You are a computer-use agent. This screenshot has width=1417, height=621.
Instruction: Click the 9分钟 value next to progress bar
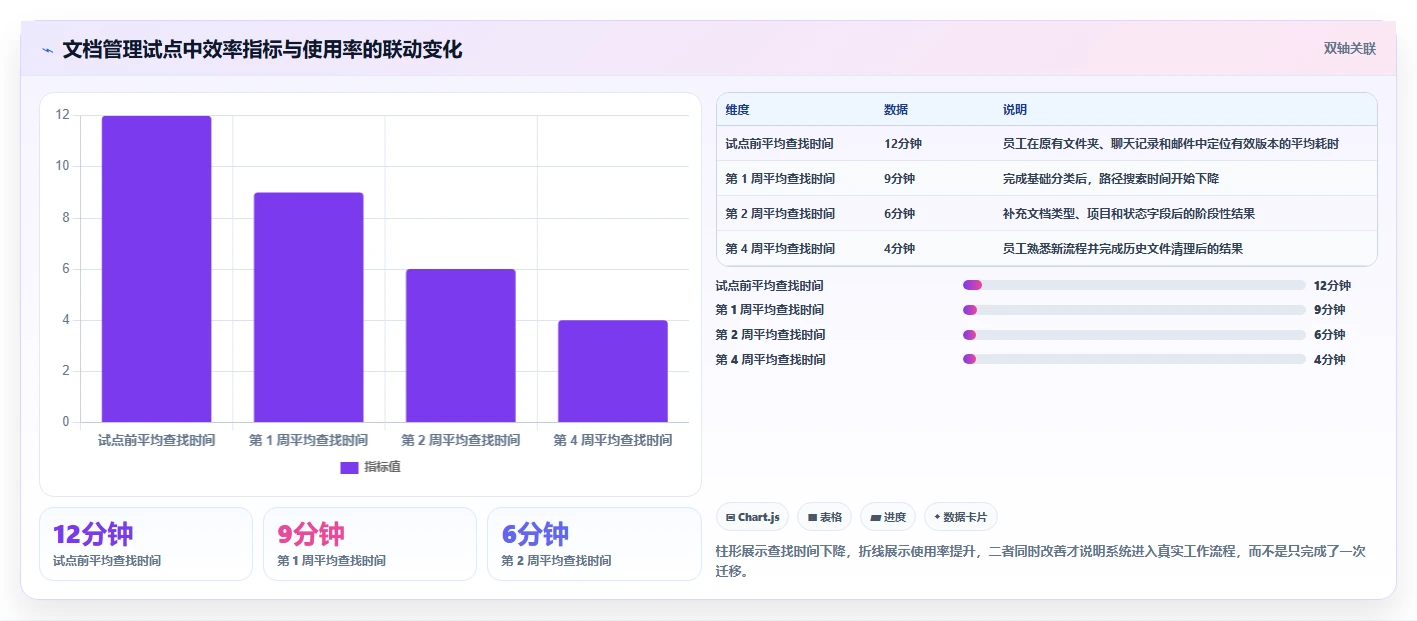pos(1329,310)
